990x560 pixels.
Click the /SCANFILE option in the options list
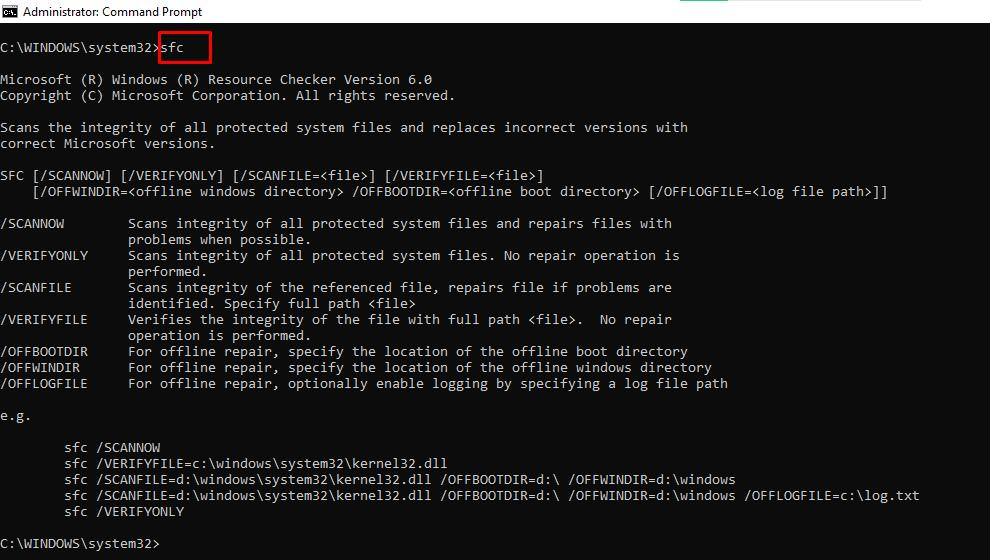click(36, 287)
